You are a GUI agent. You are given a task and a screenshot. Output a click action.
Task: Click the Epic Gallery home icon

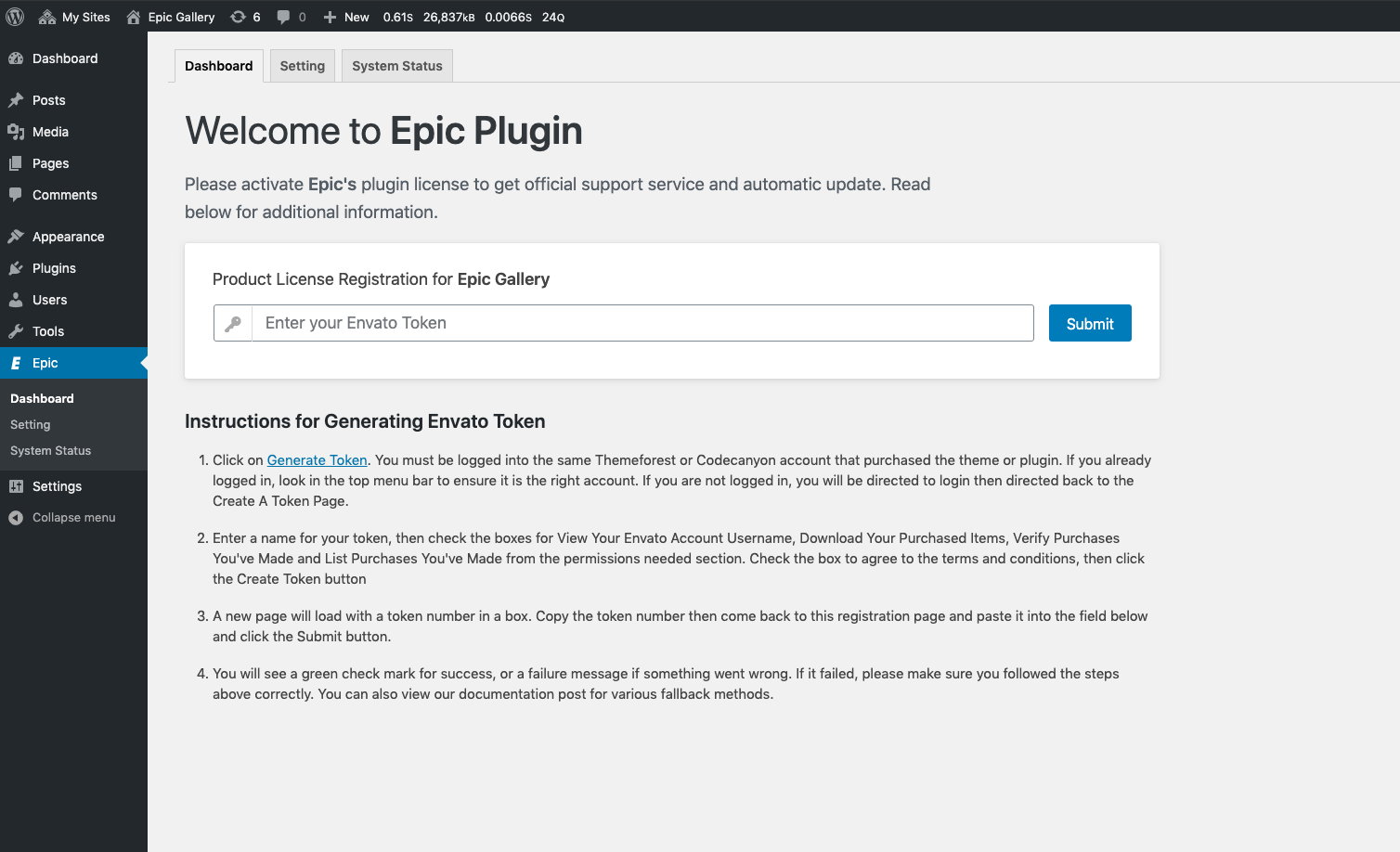tap(134, 17)
